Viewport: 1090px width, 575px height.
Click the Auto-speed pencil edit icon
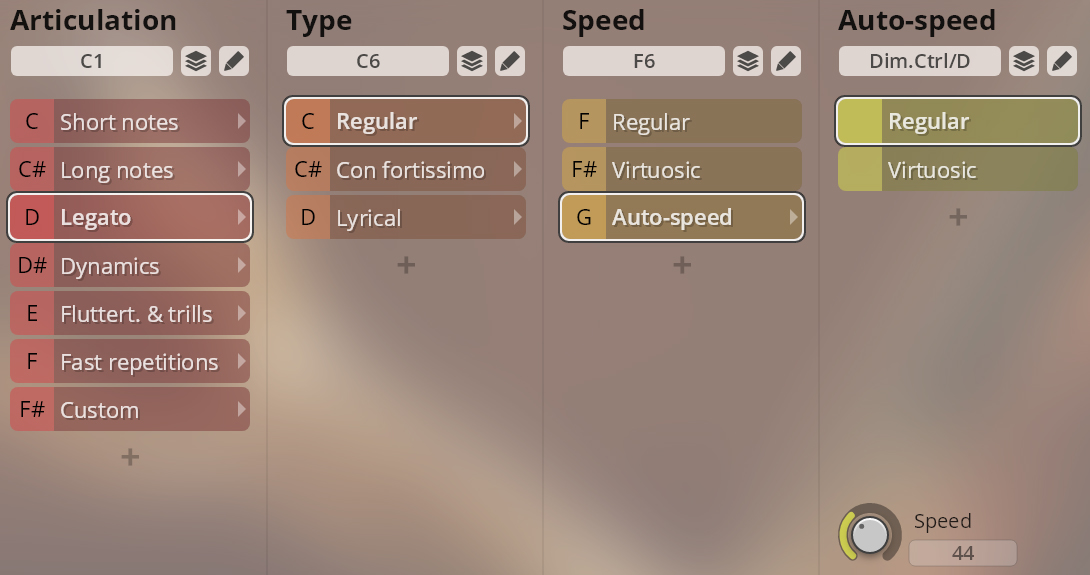pyautogui.click(x=1061, y=61)
